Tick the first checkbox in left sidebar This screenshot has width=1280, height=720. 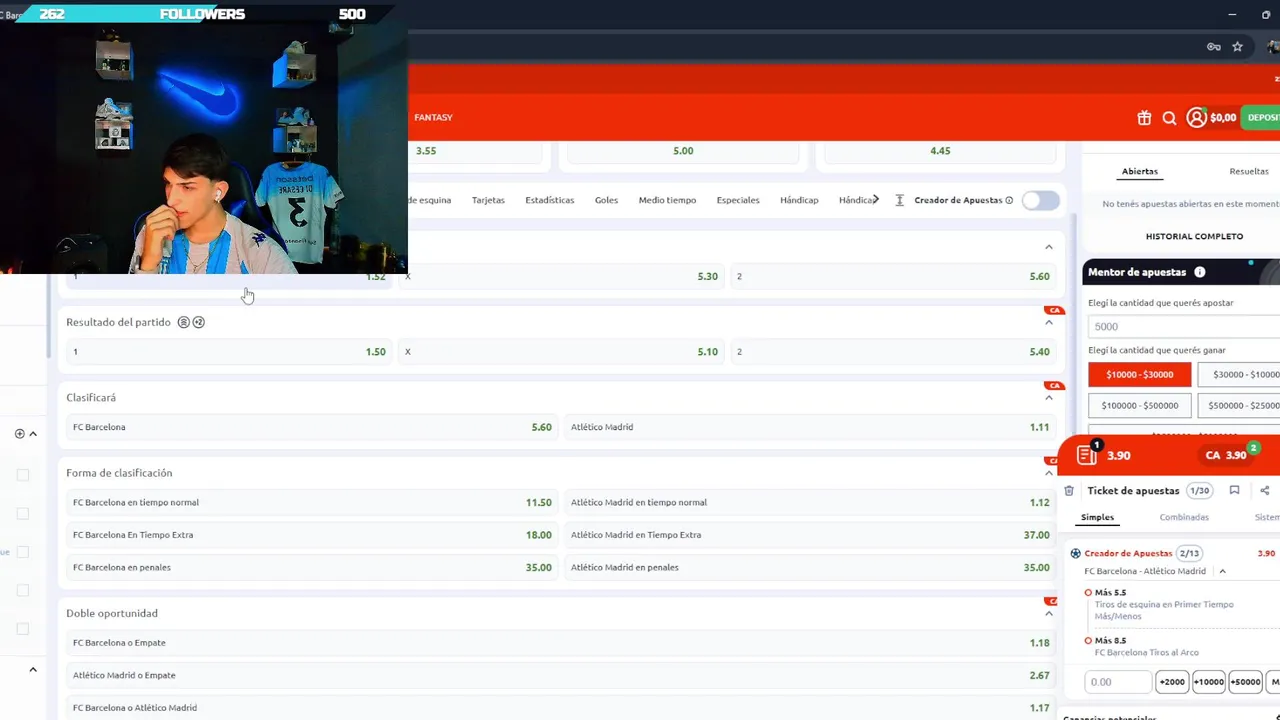(x=22, y=475)
